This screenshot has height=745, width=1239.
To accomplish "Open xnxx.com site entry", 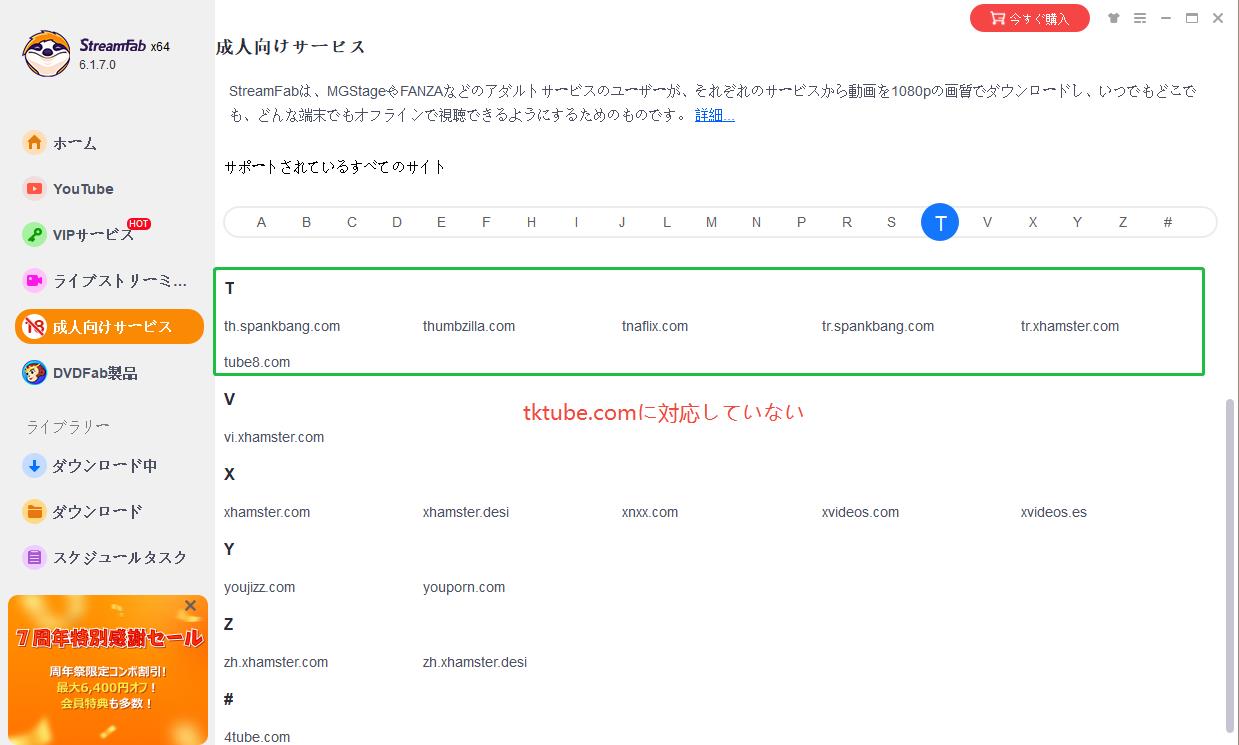I will click(650, 512).
